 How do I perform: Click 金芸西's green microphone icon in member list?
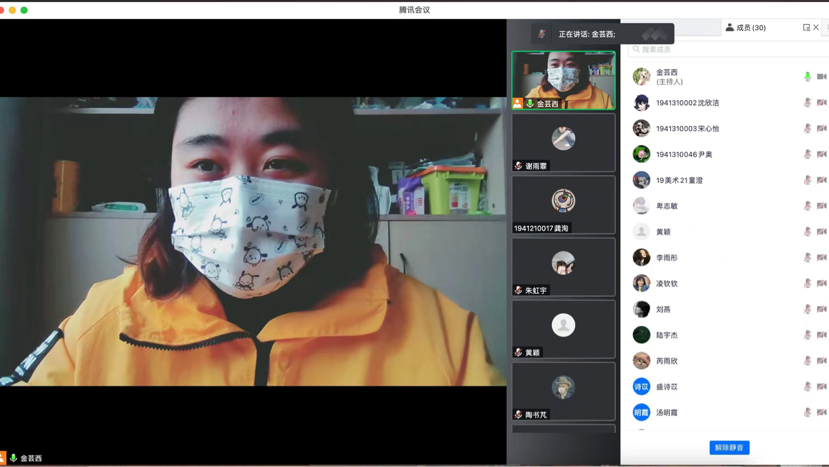[808, 77]
